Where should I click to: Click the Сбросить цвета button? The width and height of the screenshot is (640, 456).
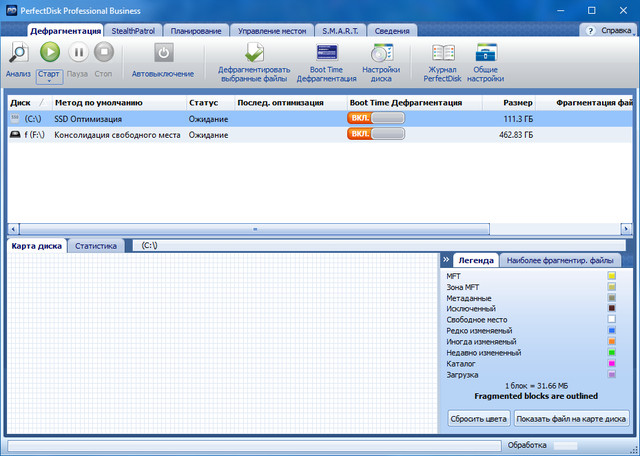point(478,418)
